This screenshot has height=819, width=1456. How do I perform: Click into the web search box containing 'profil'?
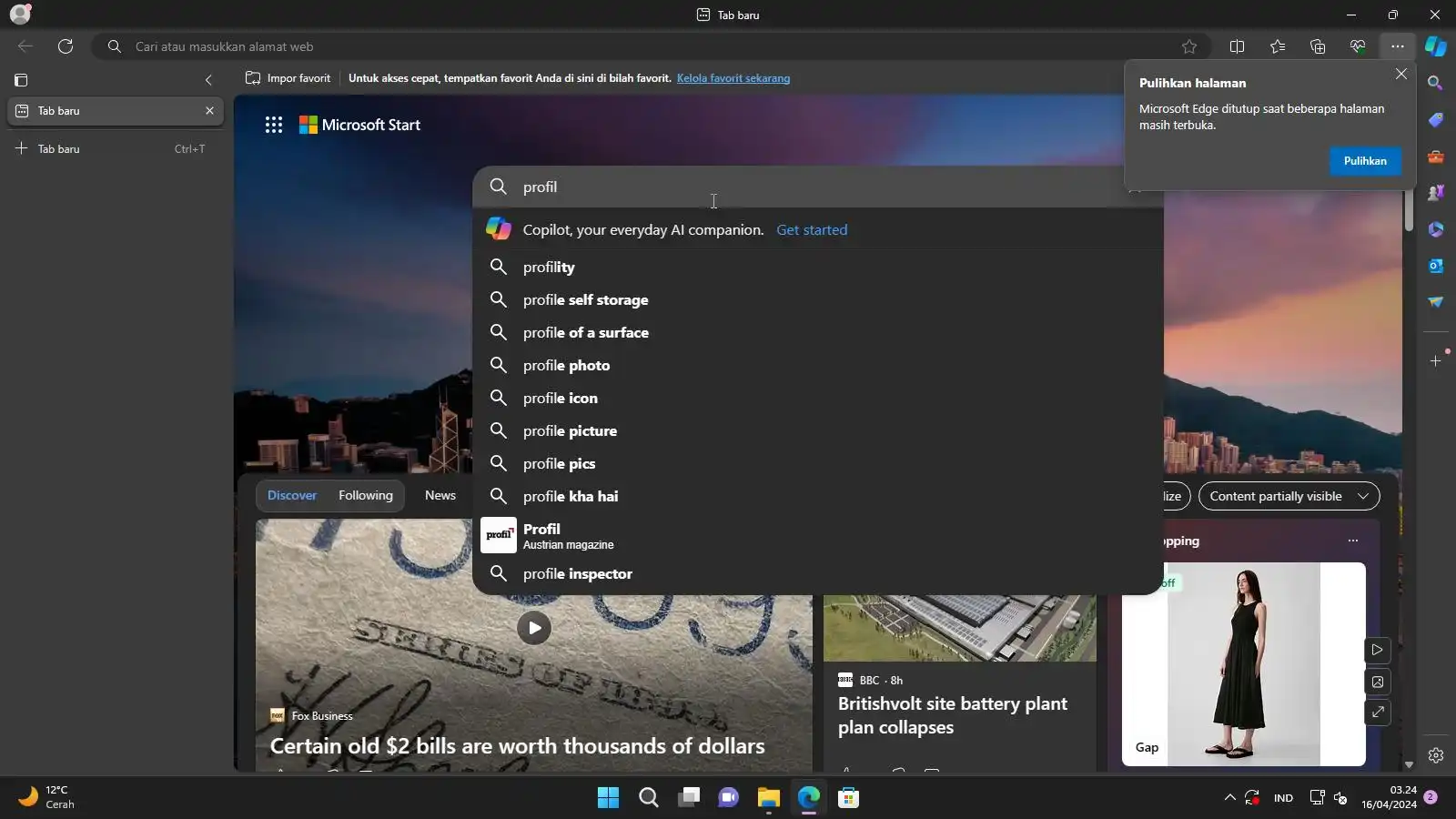818,187
